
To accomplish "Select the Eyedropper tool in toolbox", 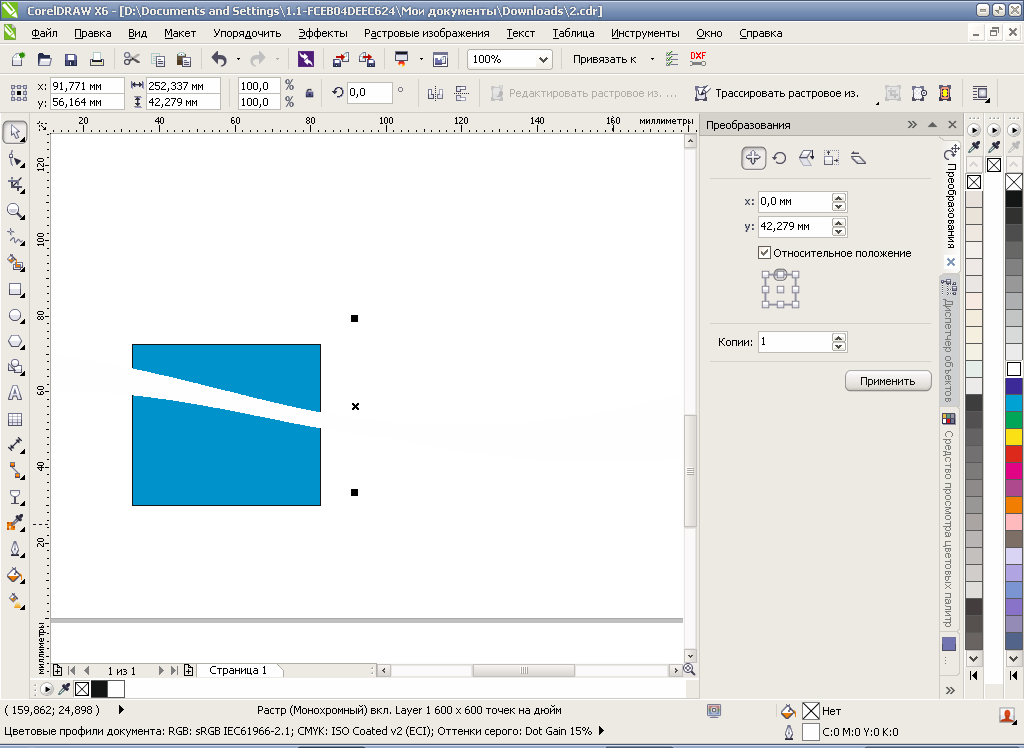I will 15,523.
